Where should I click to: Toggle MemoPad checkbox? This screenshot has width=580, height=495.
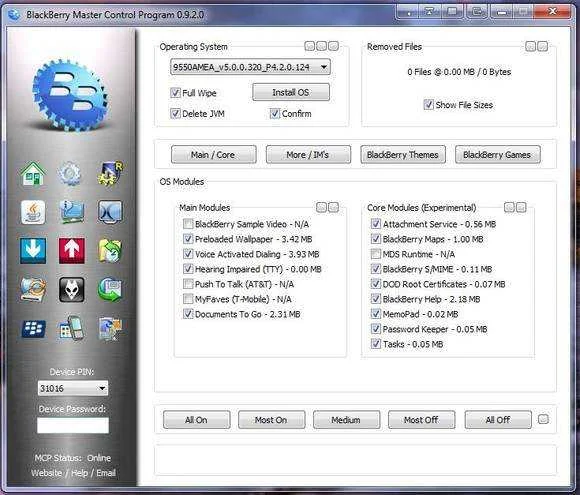(375, 314)
